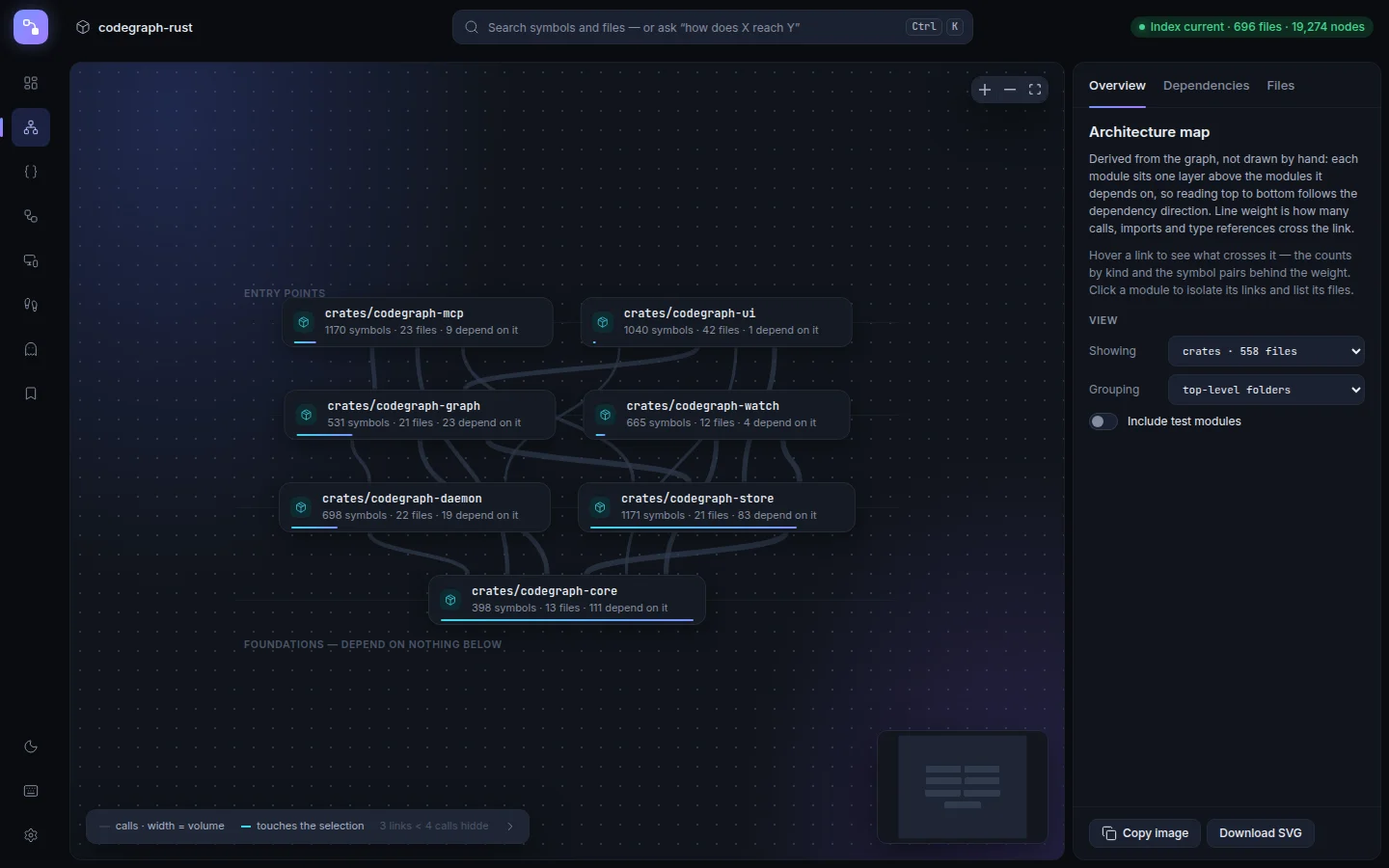Click the purple CodeGraph app logo
This screenshot has width=1389, height=868.
[x=31, y=27]
